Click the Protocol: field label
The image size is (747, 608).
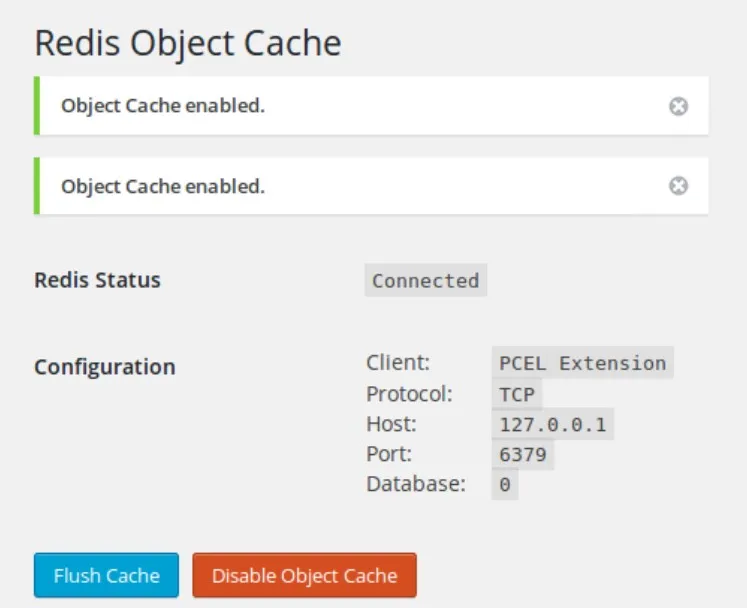(409, 394)
